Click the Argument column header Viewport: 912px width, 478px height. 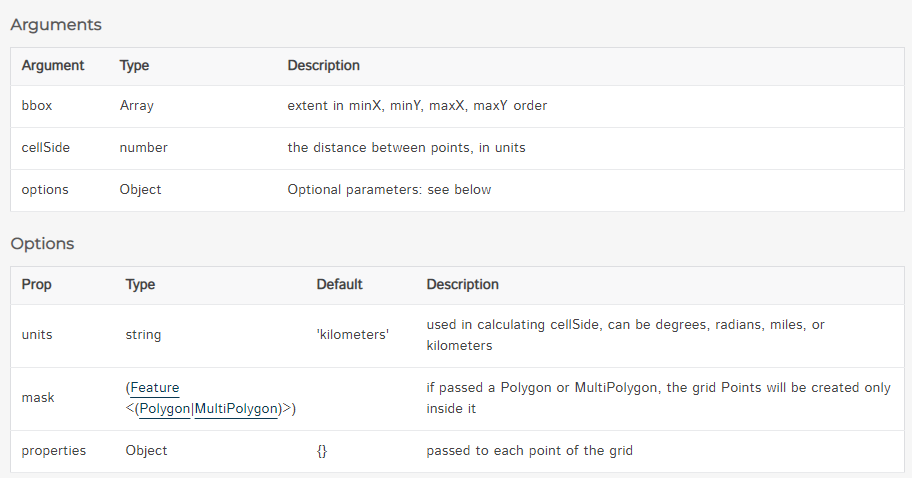(x=53, y=65)
